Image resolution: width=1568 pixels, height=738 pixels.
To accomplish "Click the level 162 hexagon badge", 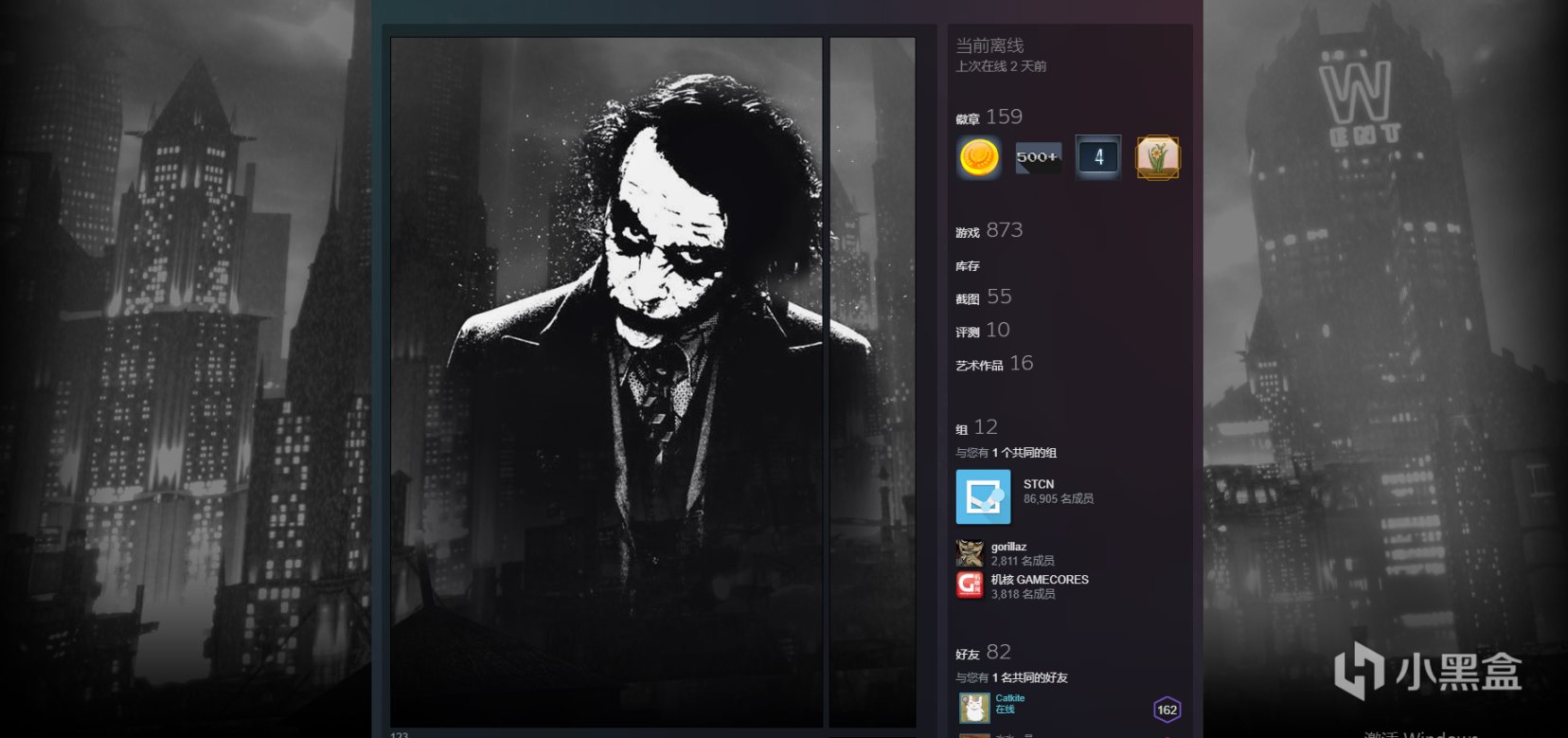I will [1167, 710].
